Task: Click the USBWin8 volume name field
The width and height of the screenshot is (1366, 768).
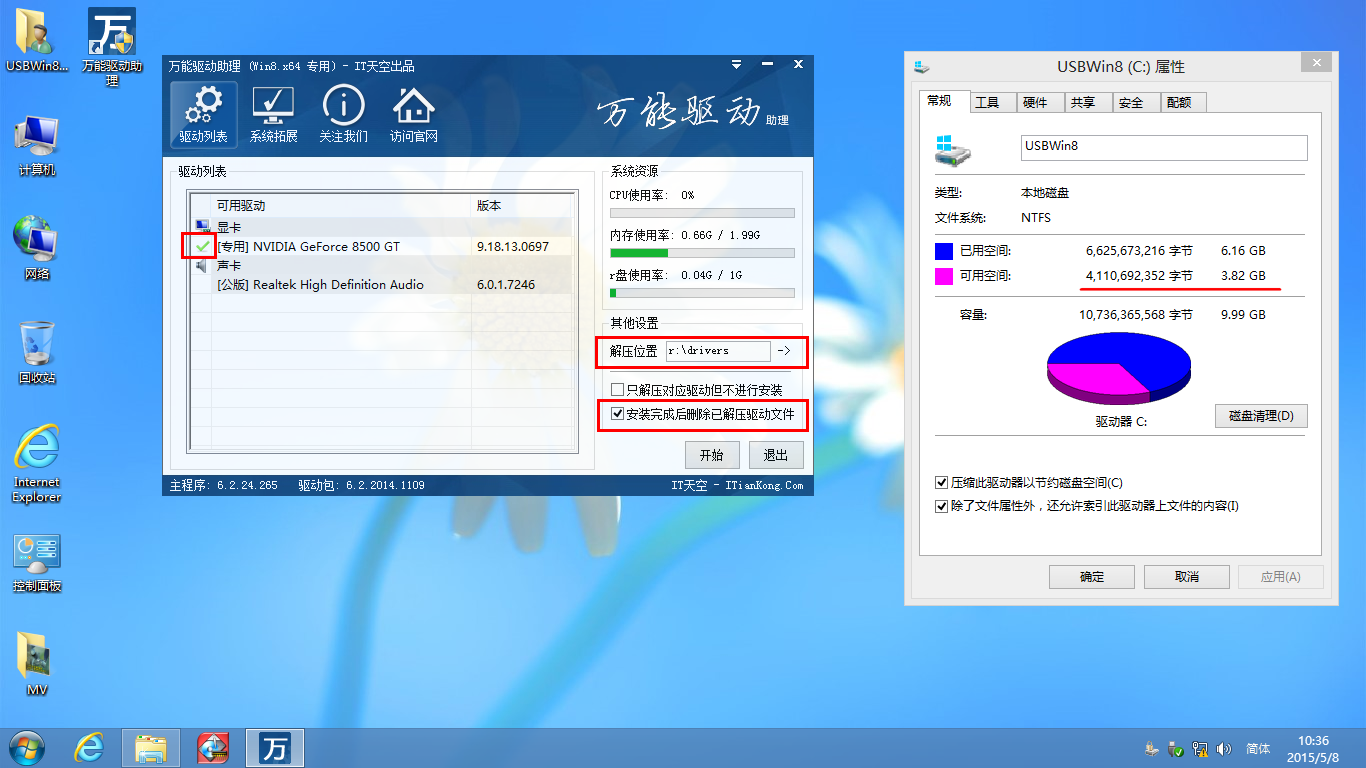Action: click(x=1164, y=147)
